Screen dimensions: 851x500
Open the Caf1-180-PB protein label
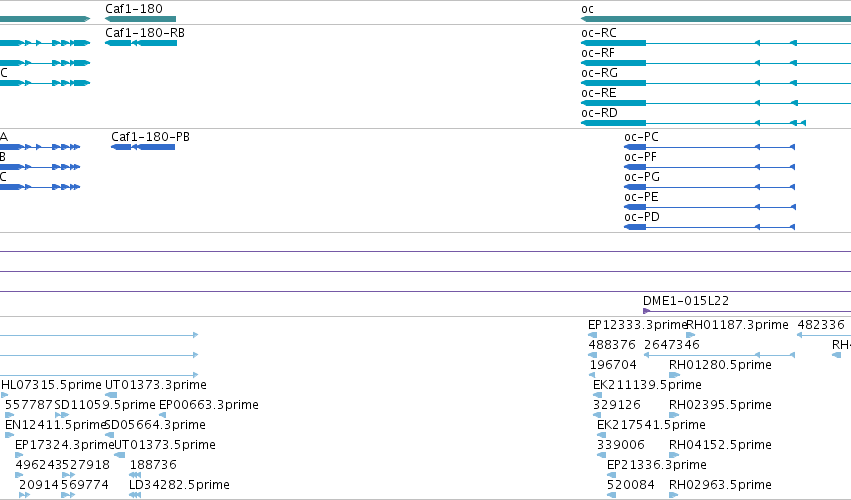pos(150,137)
